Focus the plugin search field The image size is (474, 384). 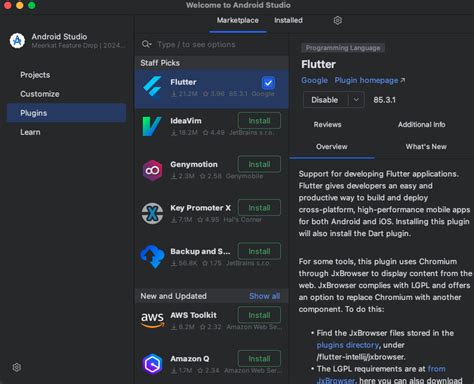[213, 44]
